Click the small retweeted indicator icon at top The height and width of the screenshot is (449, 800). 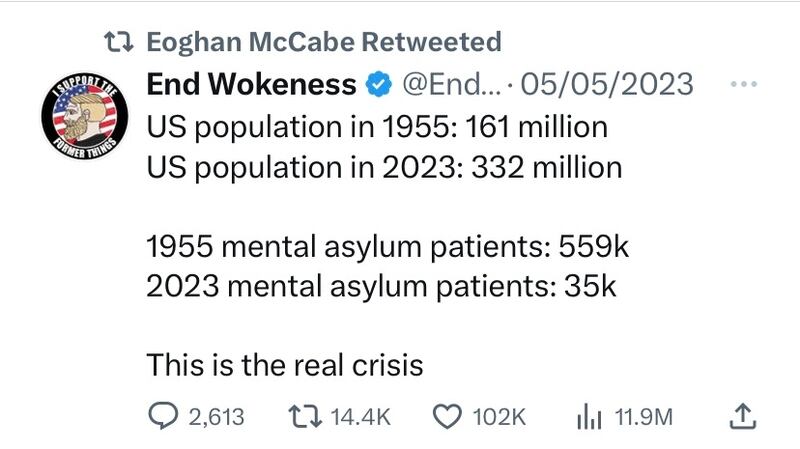tap(120, 42)
